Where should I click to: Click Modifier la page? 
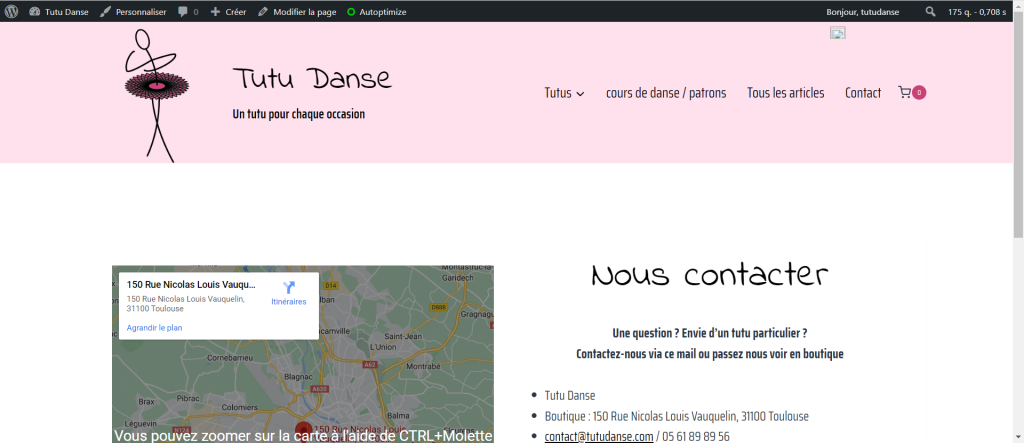tap(297, 12)
